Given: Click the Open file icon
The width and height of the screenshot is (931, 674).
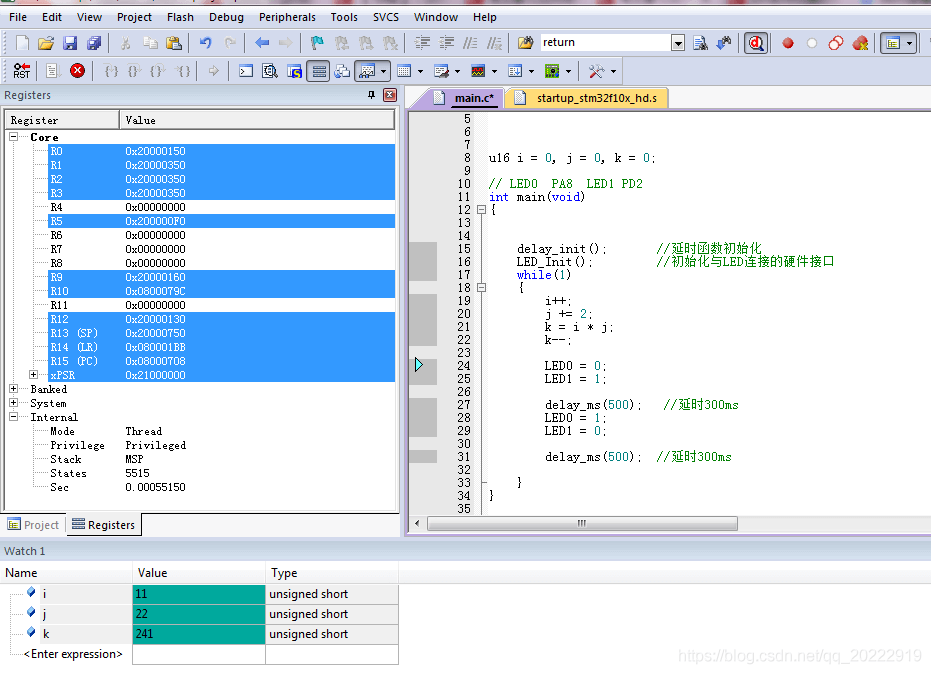Looking at the screenshot, I should coord(46,43).
